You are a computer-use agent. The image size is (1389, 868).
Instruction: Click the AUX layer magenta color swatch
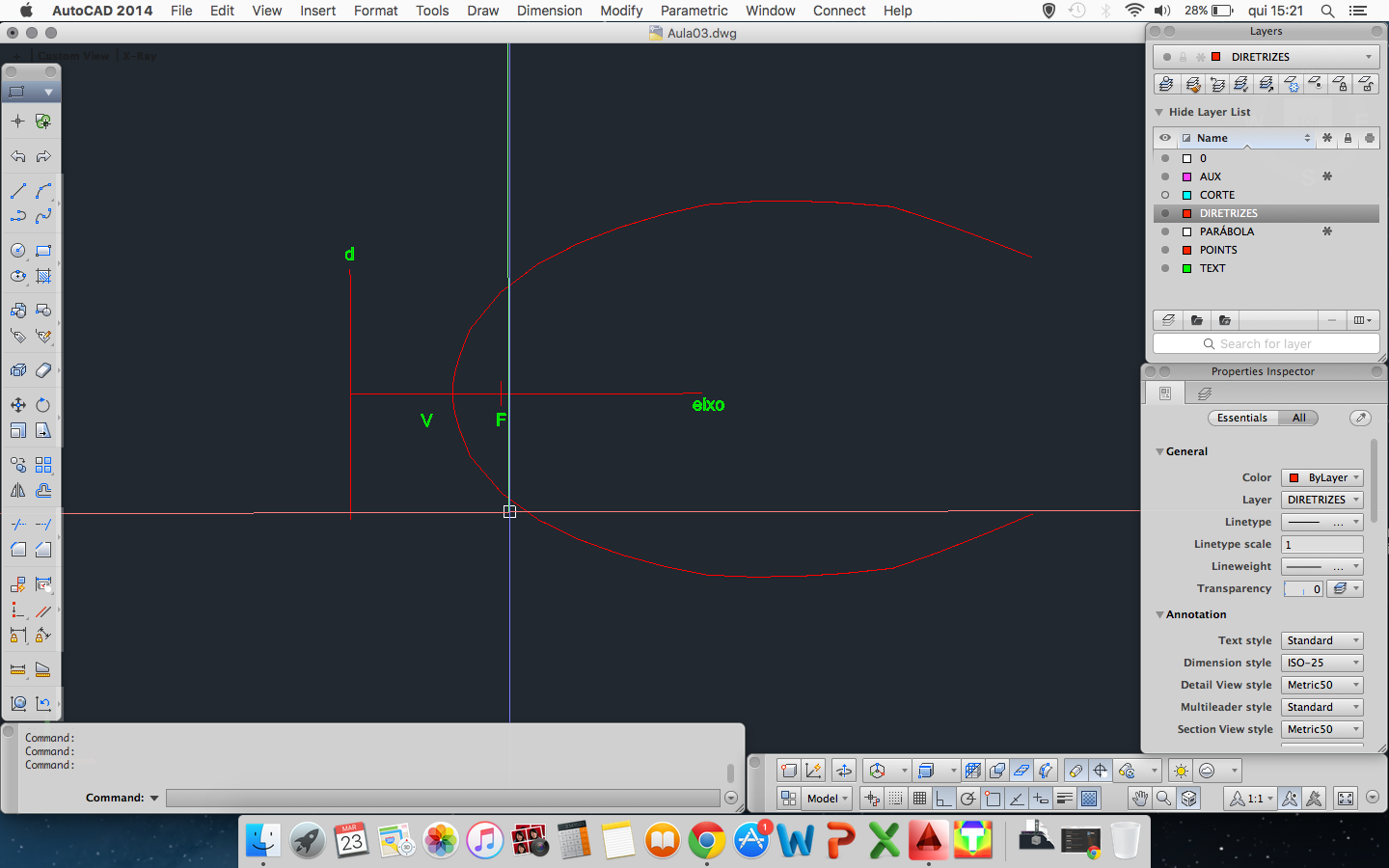click(1187, 176)
